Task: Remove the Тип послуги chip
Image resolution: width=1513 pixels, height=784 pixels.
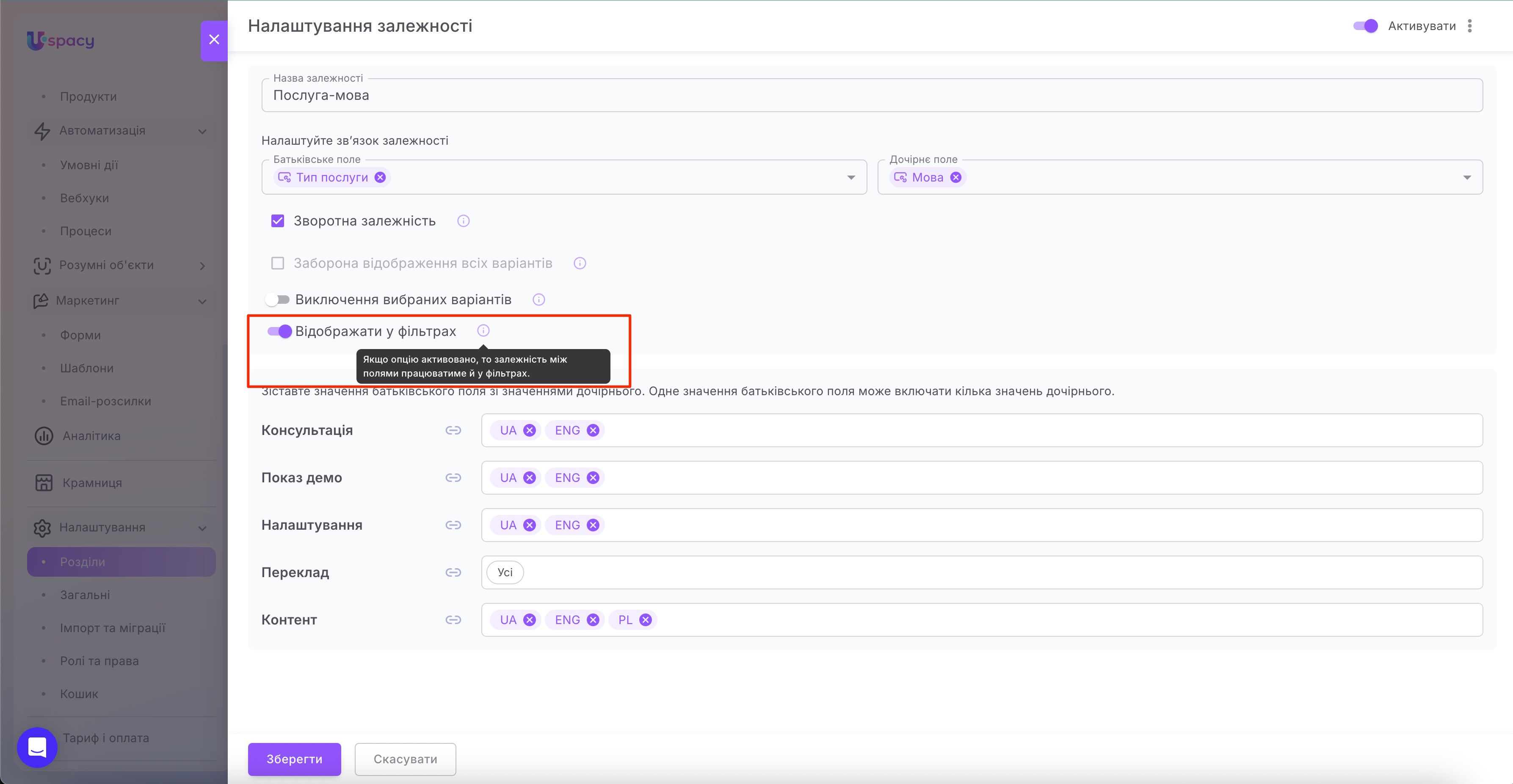Action: pos(381,177)
